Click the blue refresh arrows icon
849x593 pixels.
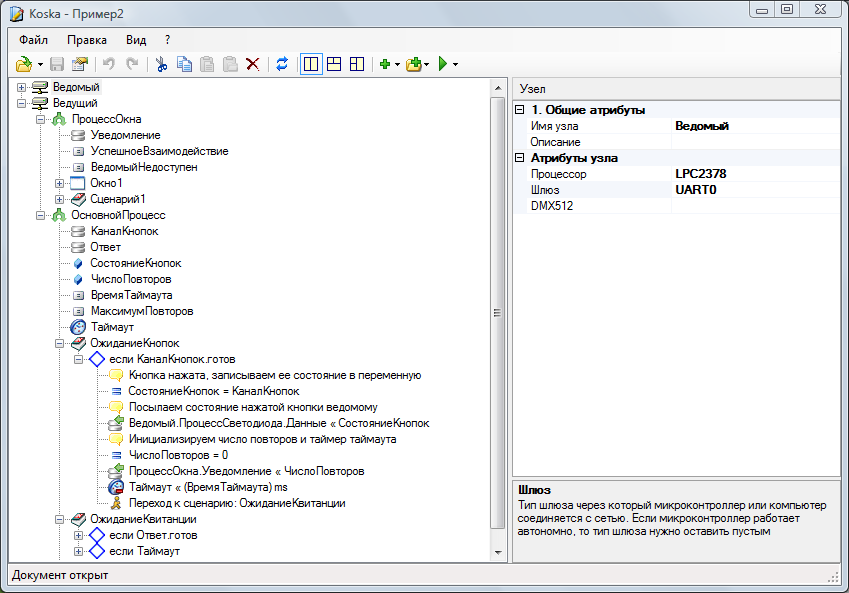282,64
